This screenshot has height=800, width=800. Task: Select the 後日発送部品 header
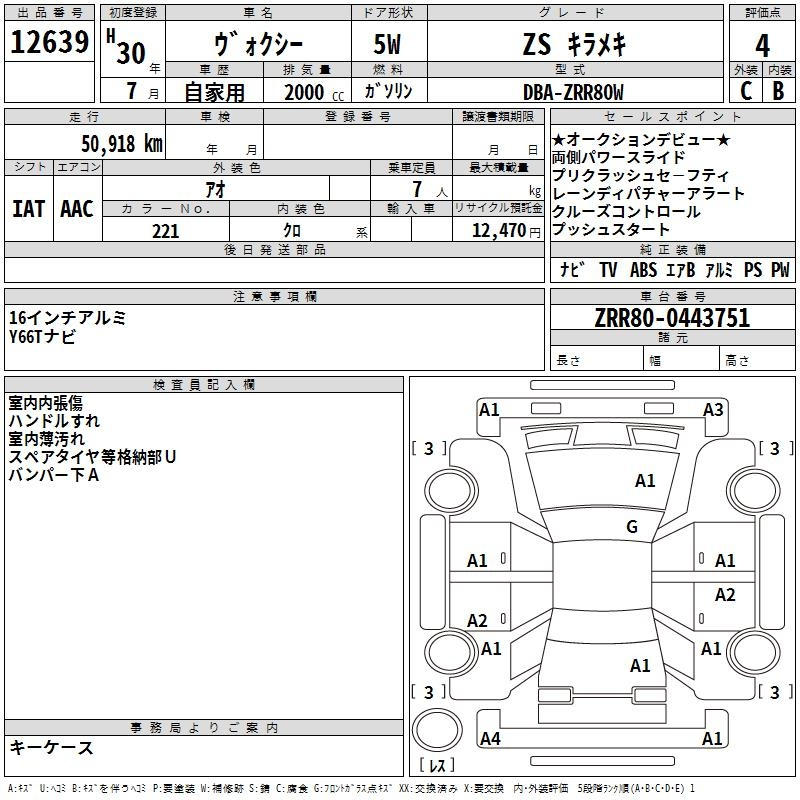[x=274, y=249]
